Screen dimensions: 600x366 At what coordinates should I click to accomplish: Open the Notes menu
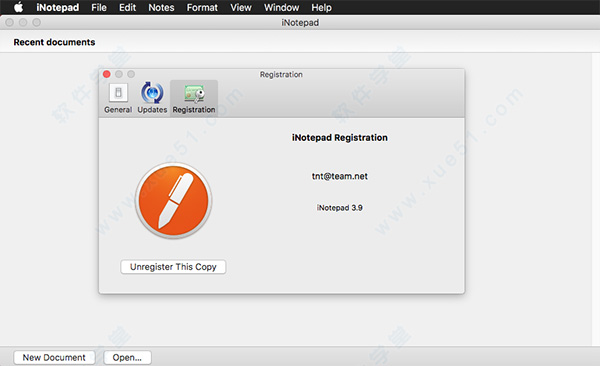(161, 7)
